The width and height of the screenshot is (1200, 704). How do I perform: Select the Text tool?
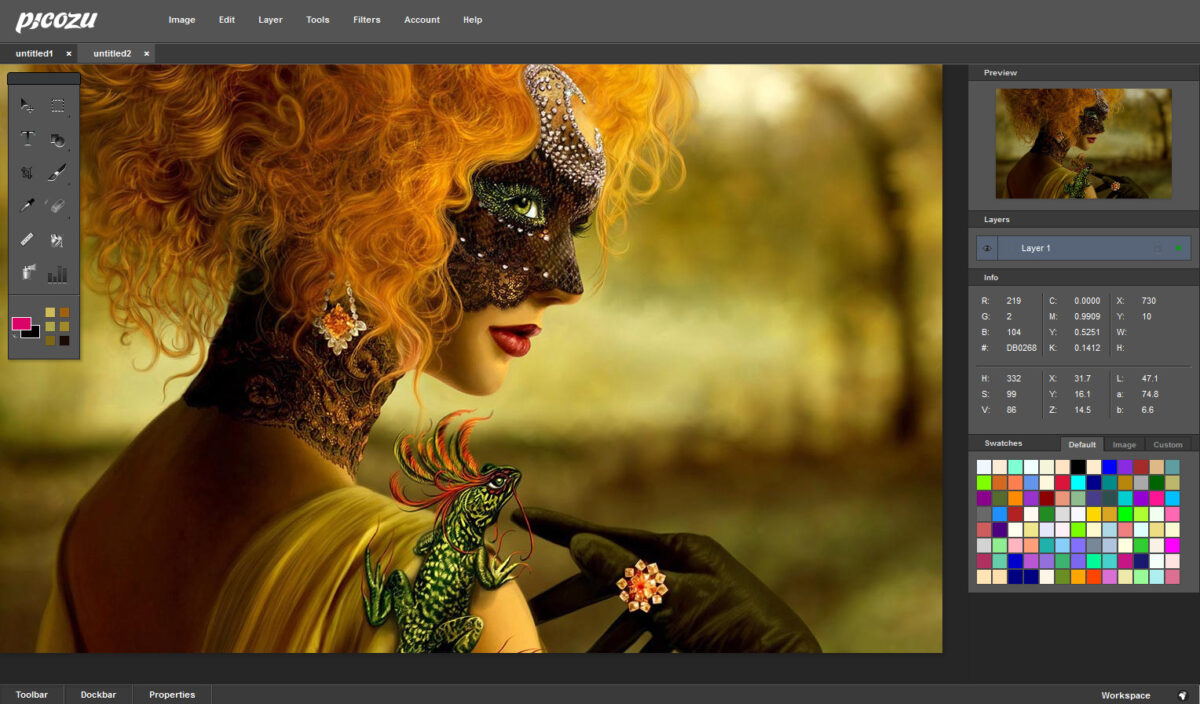click(28, 139)
